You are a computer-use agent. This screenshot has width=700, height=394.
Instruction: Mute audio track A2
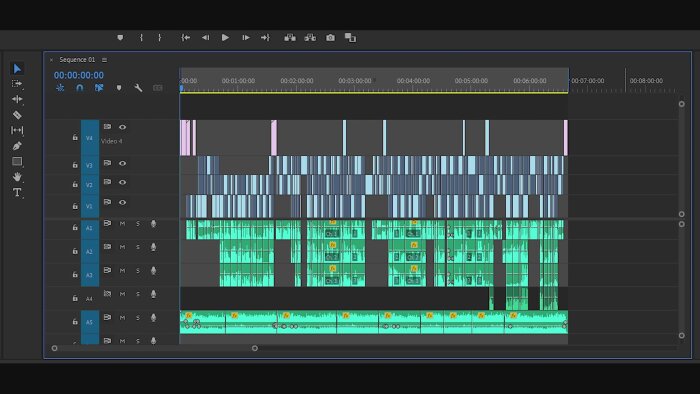pos(122,247)
